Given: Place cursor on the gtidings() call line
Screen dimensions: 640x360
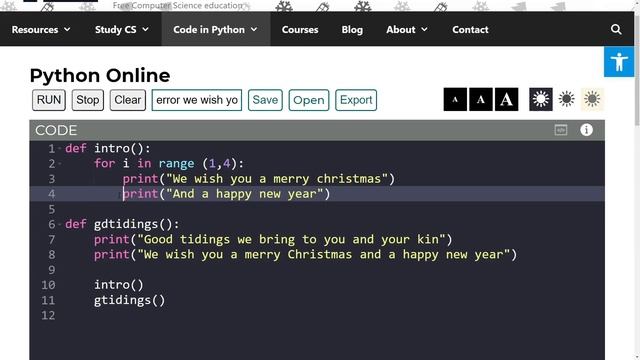Looking at the screenshot, I should pyautogui.click(x=129, y=300).
